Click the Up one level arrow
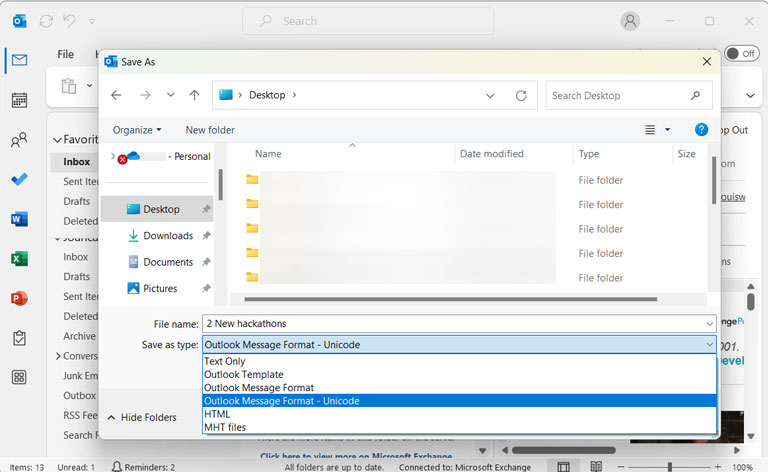 pyautogui.click(x=194, y=96)
